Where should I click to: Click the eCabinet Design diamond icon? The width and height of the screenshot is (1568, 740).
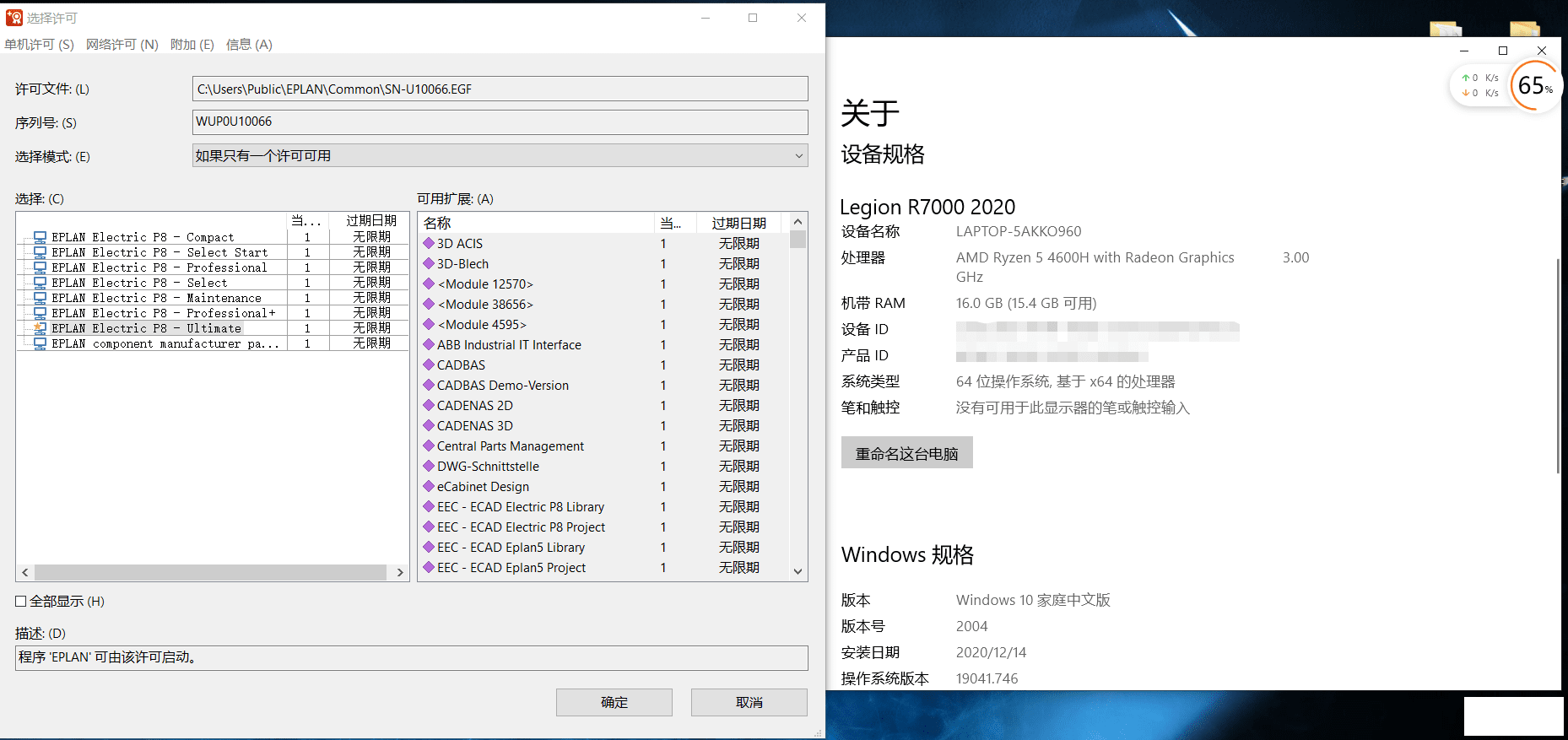(429, 486)
